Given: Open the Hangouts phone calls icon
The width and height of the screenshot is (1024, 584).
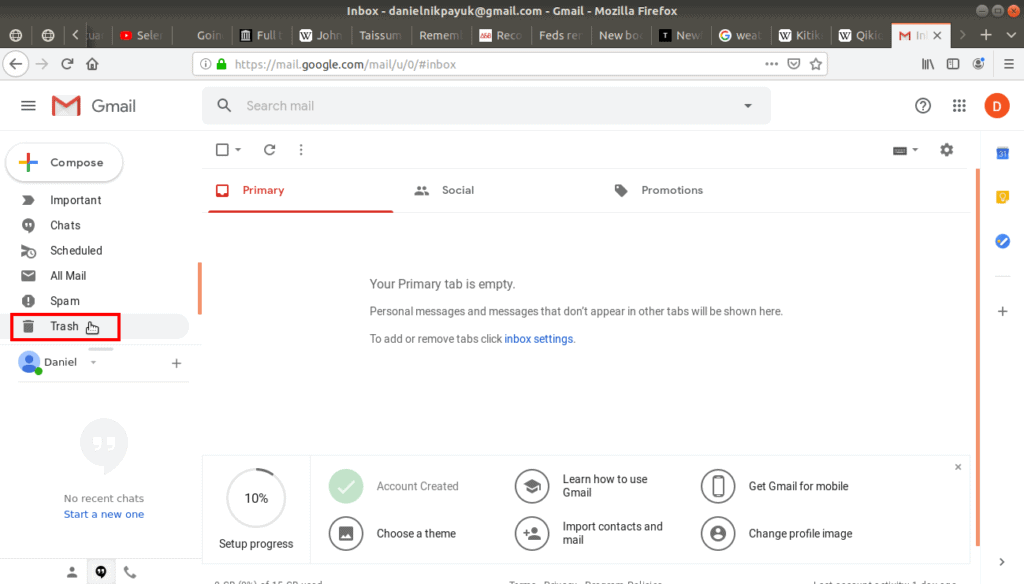Looking at the screenshot, I should (x=130, y=573).
